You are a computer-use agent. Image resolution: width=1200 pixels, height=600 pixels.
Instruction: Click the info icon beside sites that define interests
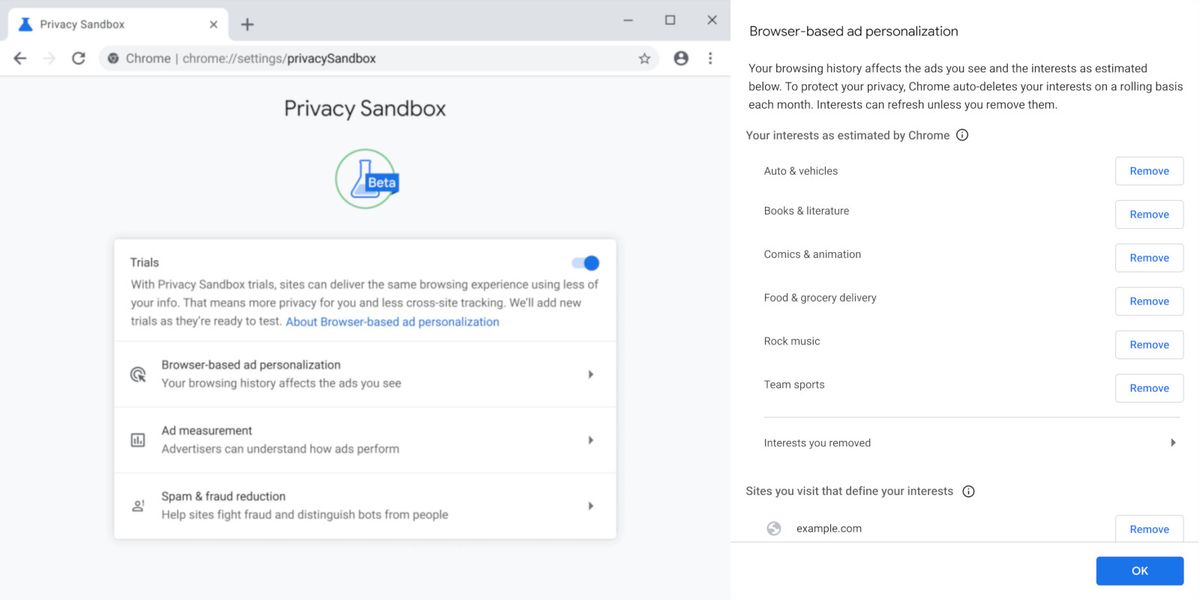[968, 491]
